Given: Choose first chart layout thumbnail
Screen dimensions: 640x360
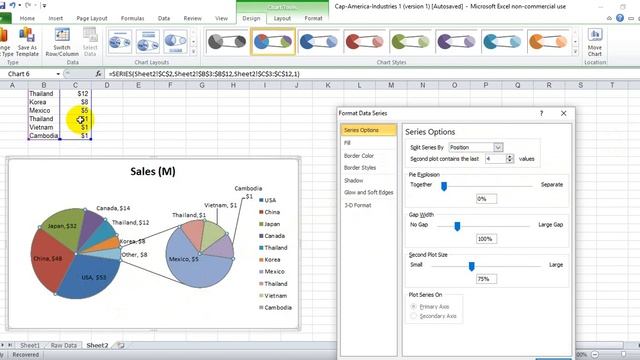Looking at the screenshot, I should point(120,42).
